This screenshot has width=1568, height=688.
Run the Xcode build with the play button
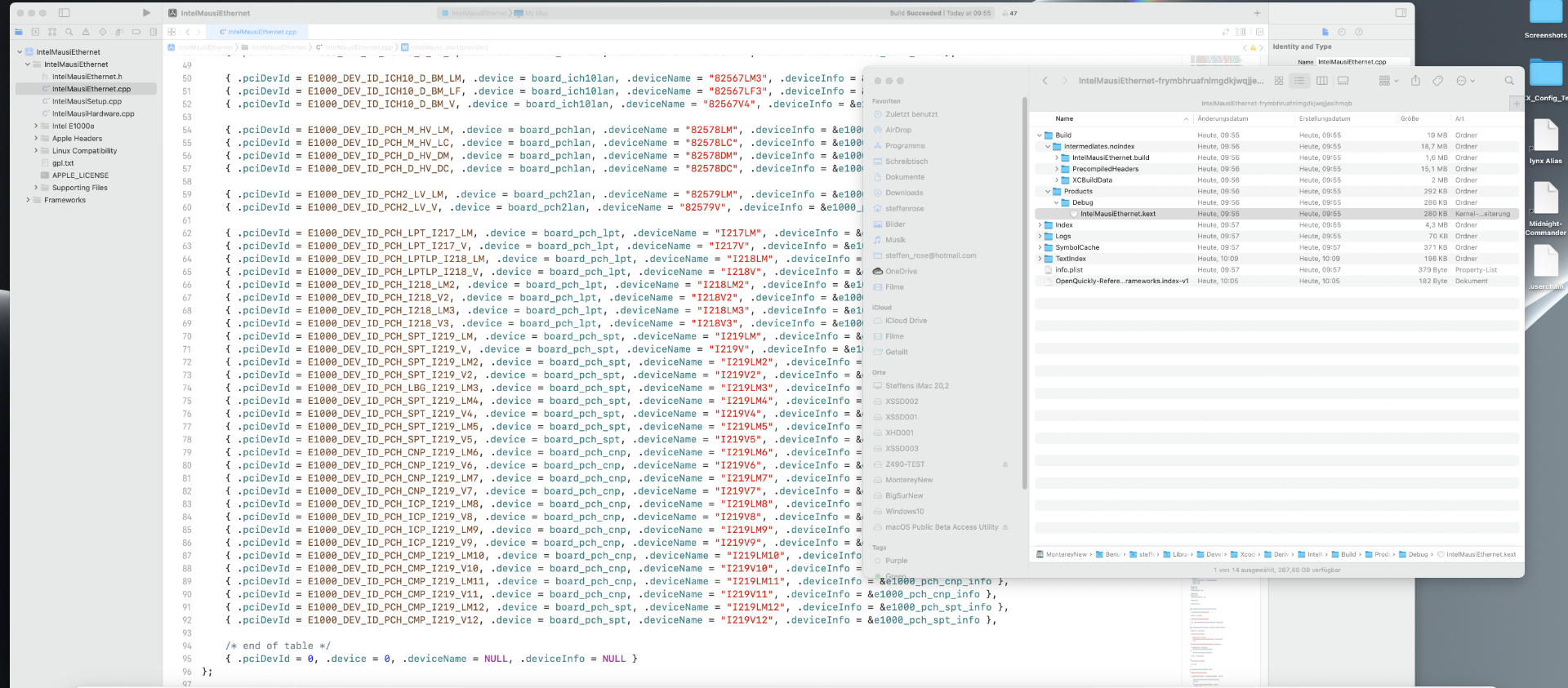pyautogui.click(x=146, y=13)
